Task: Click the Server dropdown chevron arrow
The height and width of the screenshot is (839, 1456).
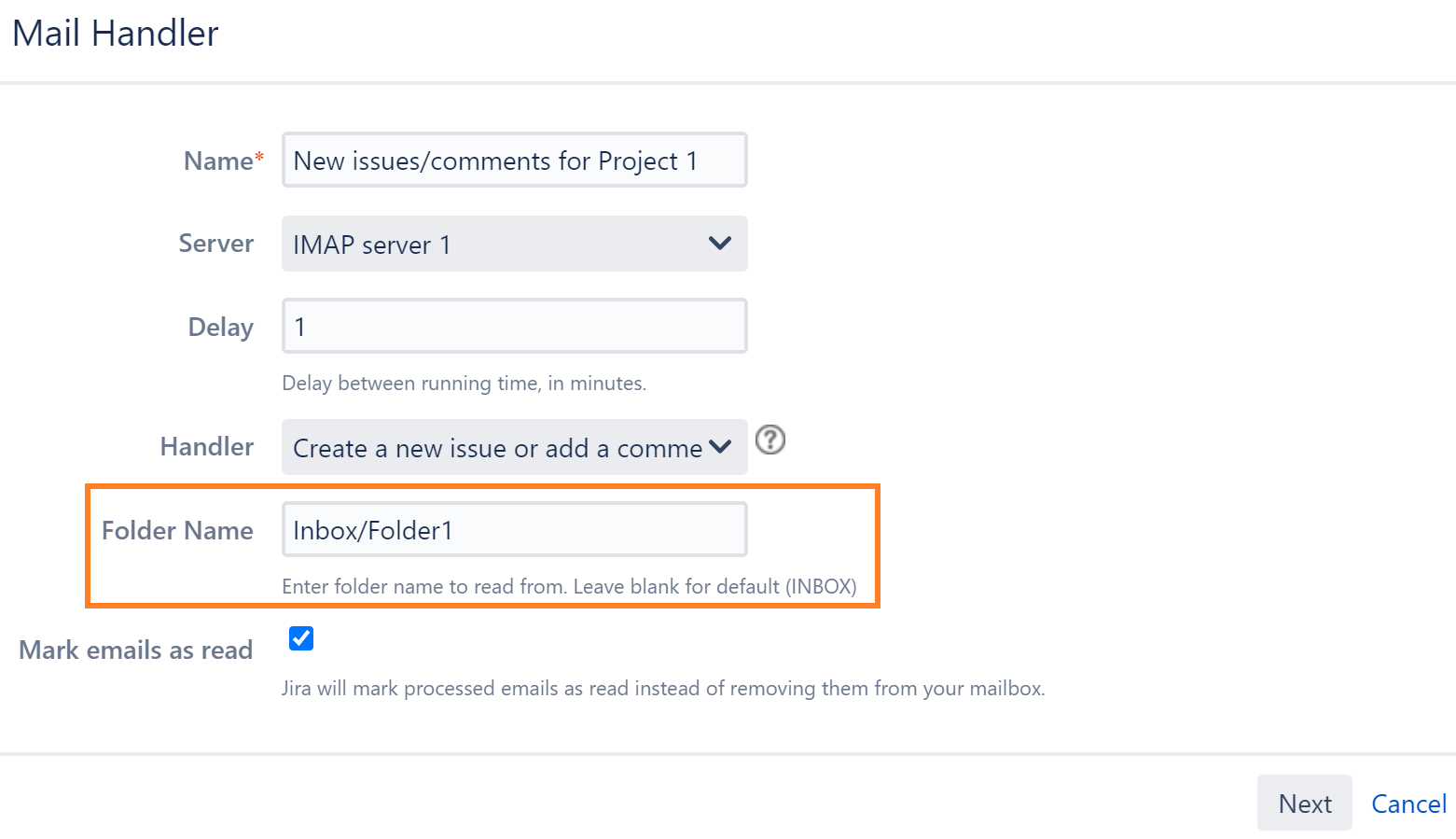Action: tap(719, 244)
